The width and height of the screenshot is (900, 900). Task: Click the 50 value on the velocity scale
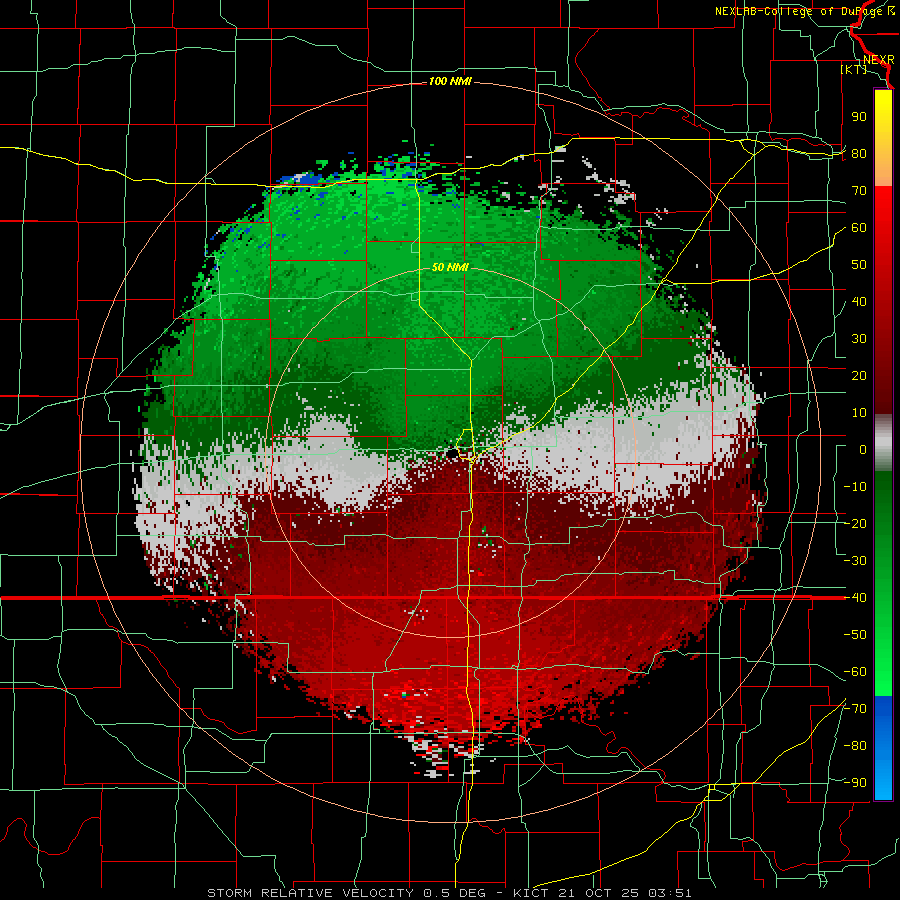pyautogui.click(x=859, y=265)
